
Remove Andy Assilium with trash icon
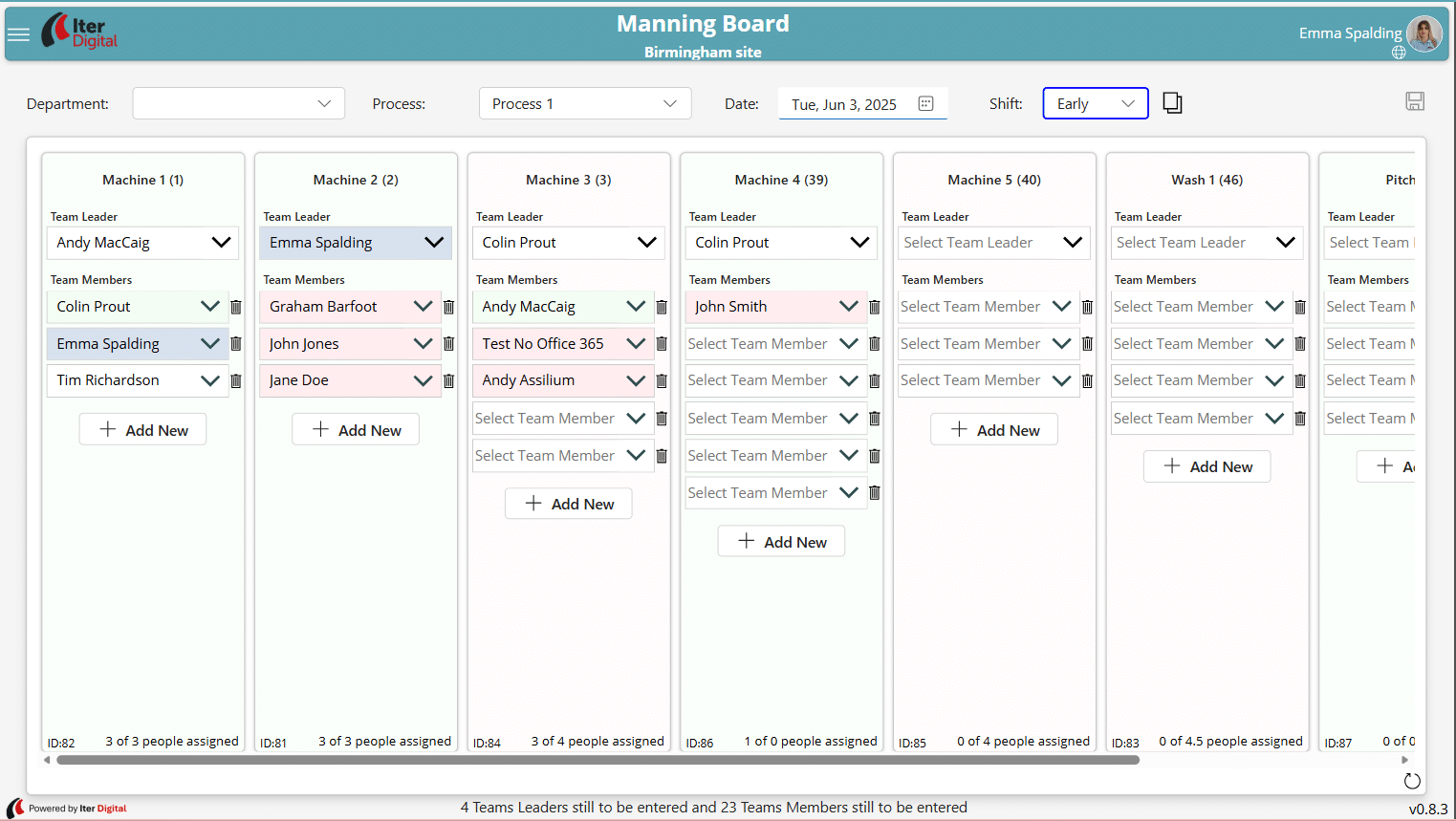pos(662,381)
